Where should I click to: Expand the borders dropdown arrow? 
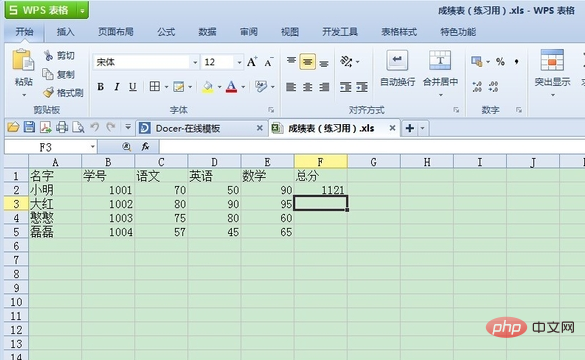click(166, 87)
